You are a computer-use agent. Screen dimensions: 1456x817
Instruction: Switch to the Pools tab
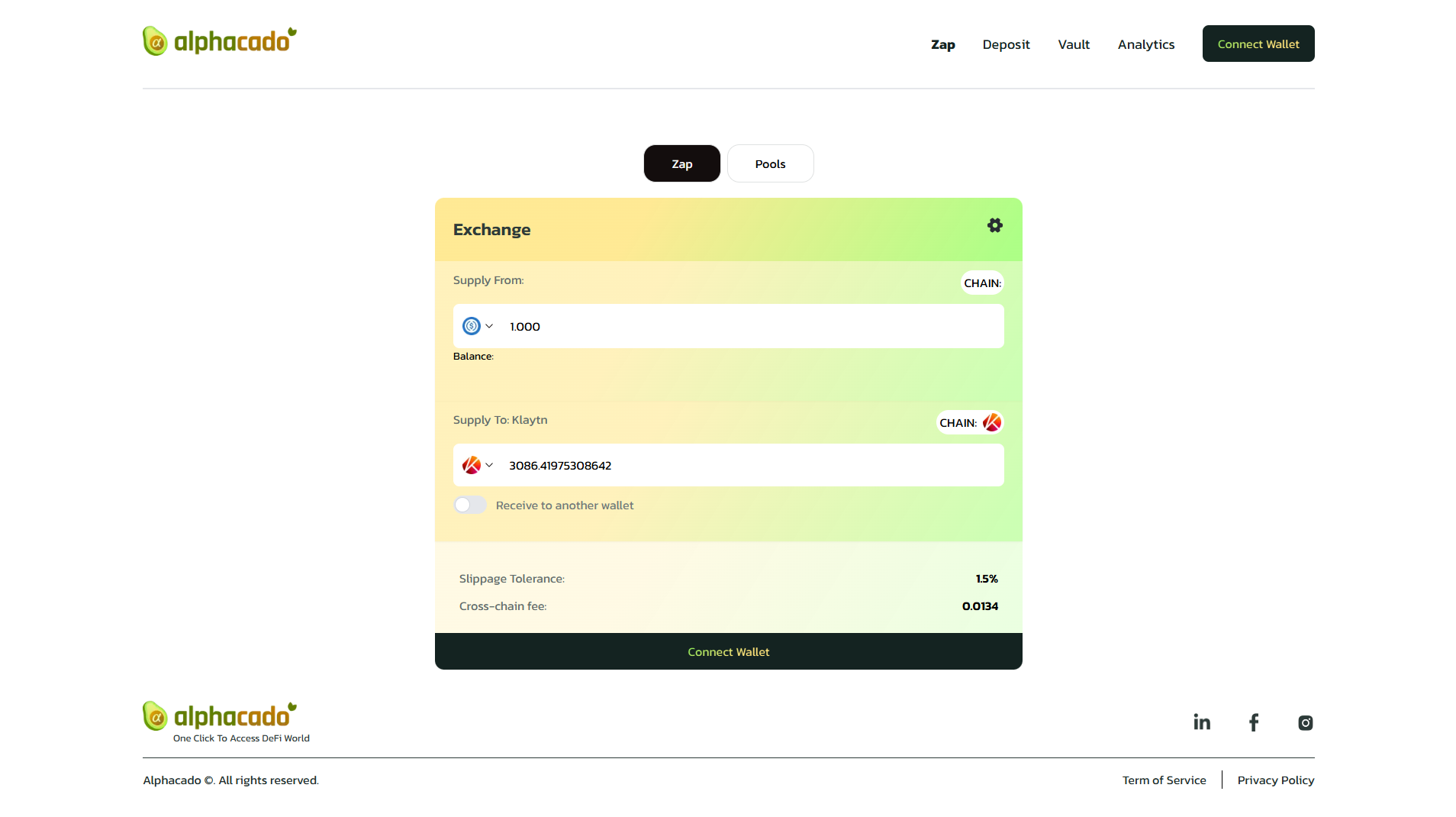[770, 163]
